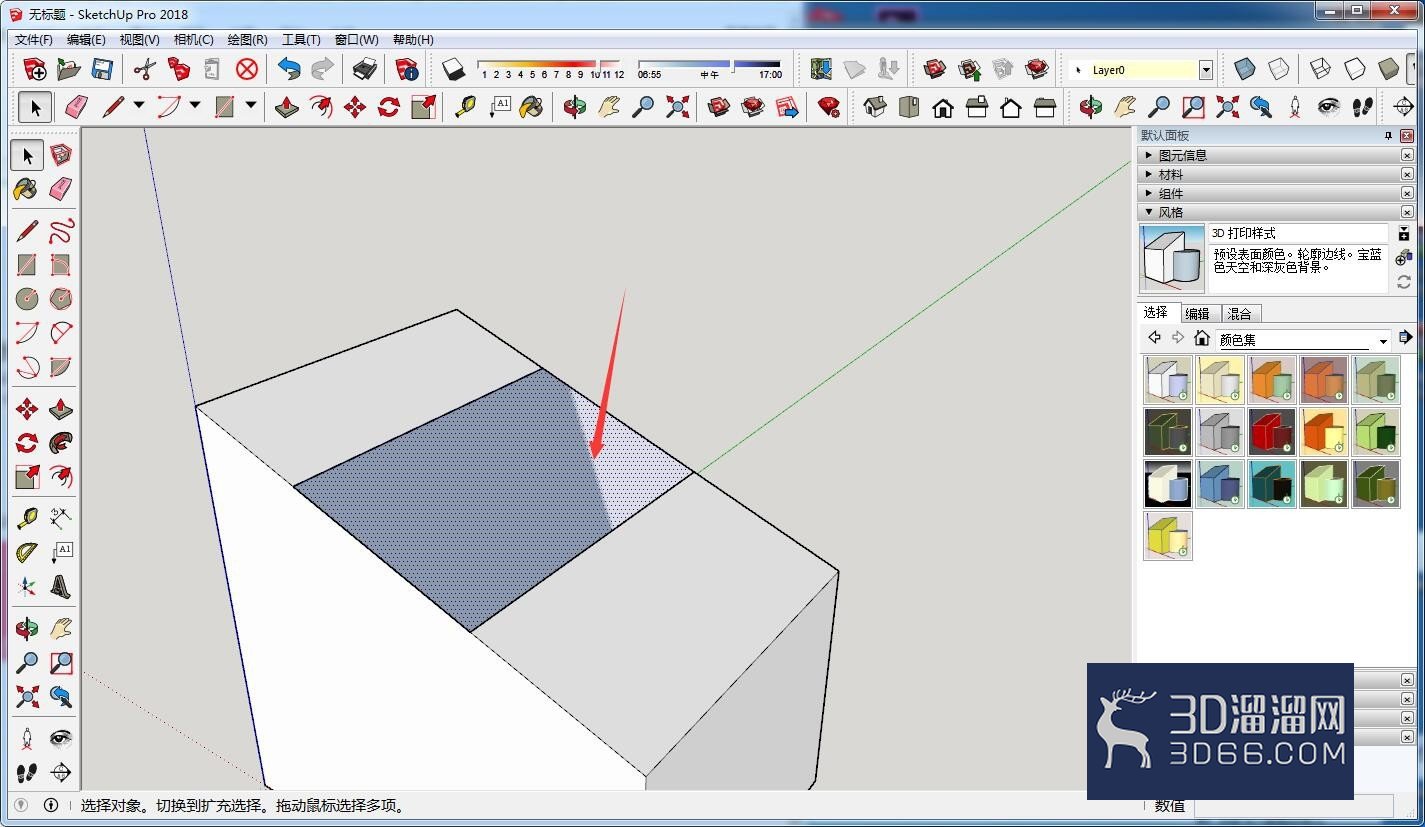Pick the blue box style thumbnail
The width and height of the screenshot is (1425, 827).
pyautogui.click(x=1220, y=484)
